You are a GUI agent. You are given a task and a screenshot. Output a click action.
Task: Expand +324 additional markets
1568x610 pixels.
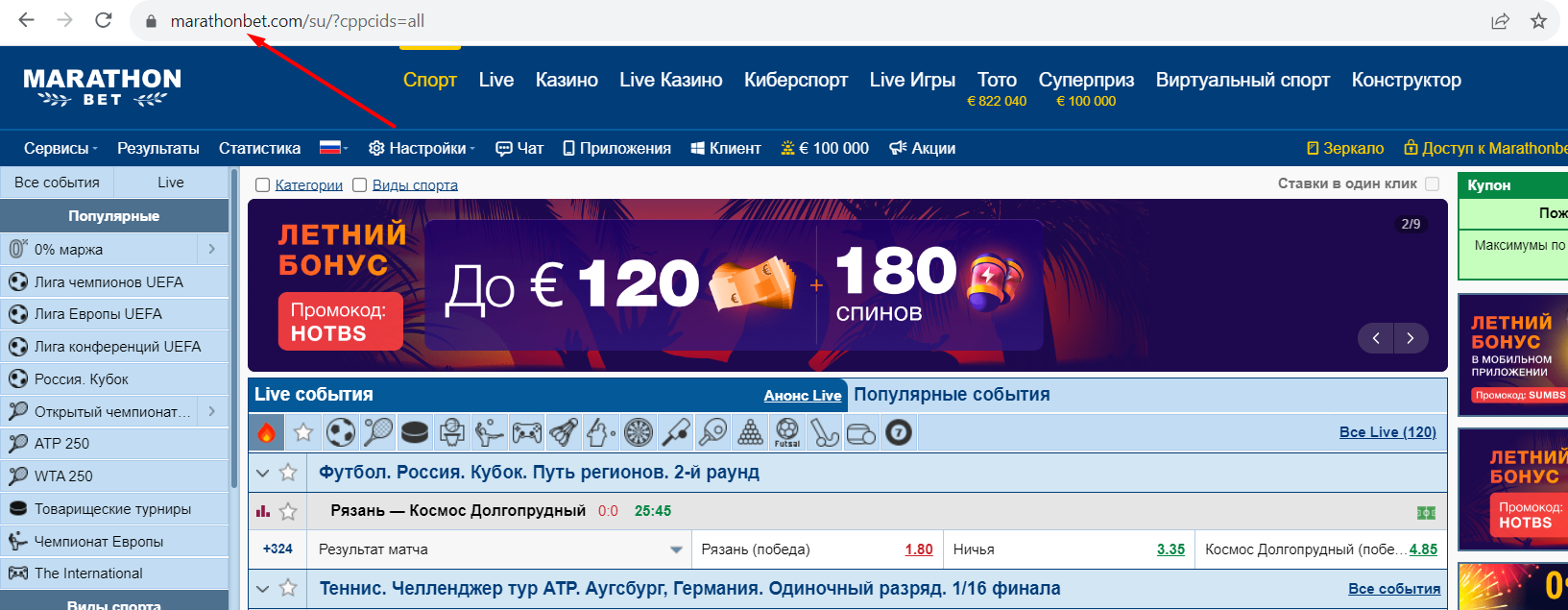[277, 549]
